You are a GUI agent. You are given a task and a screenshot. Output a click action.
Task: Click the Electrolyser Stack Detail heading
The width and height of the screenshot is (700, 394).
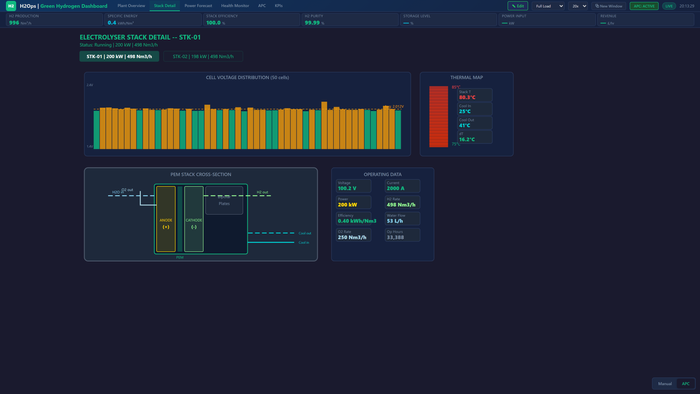click(x=140, y=37)
